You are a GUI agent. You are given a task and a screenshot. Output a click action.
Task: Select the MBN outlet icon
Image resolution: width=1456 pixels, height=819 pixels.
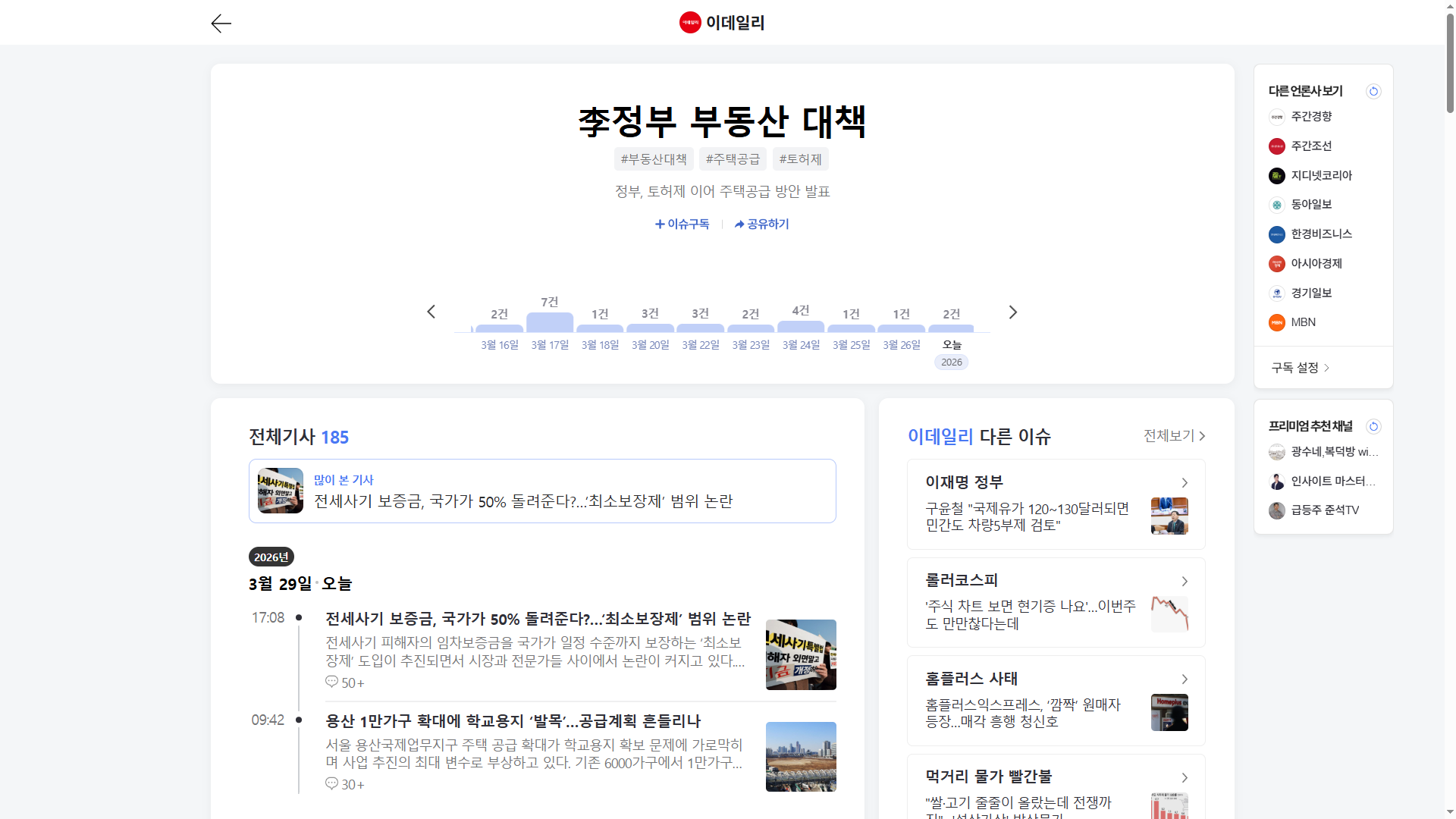pyautogui.click(x=1277, y=322)
